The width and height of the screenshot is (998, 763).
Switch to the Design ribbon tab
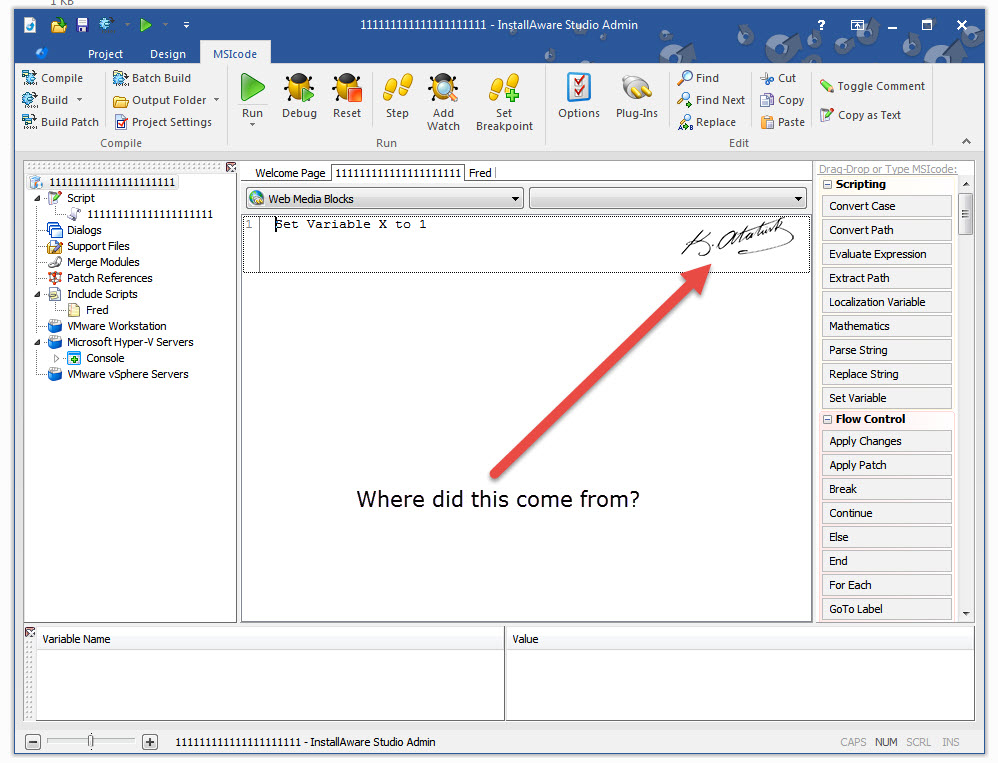click(168, 54)
